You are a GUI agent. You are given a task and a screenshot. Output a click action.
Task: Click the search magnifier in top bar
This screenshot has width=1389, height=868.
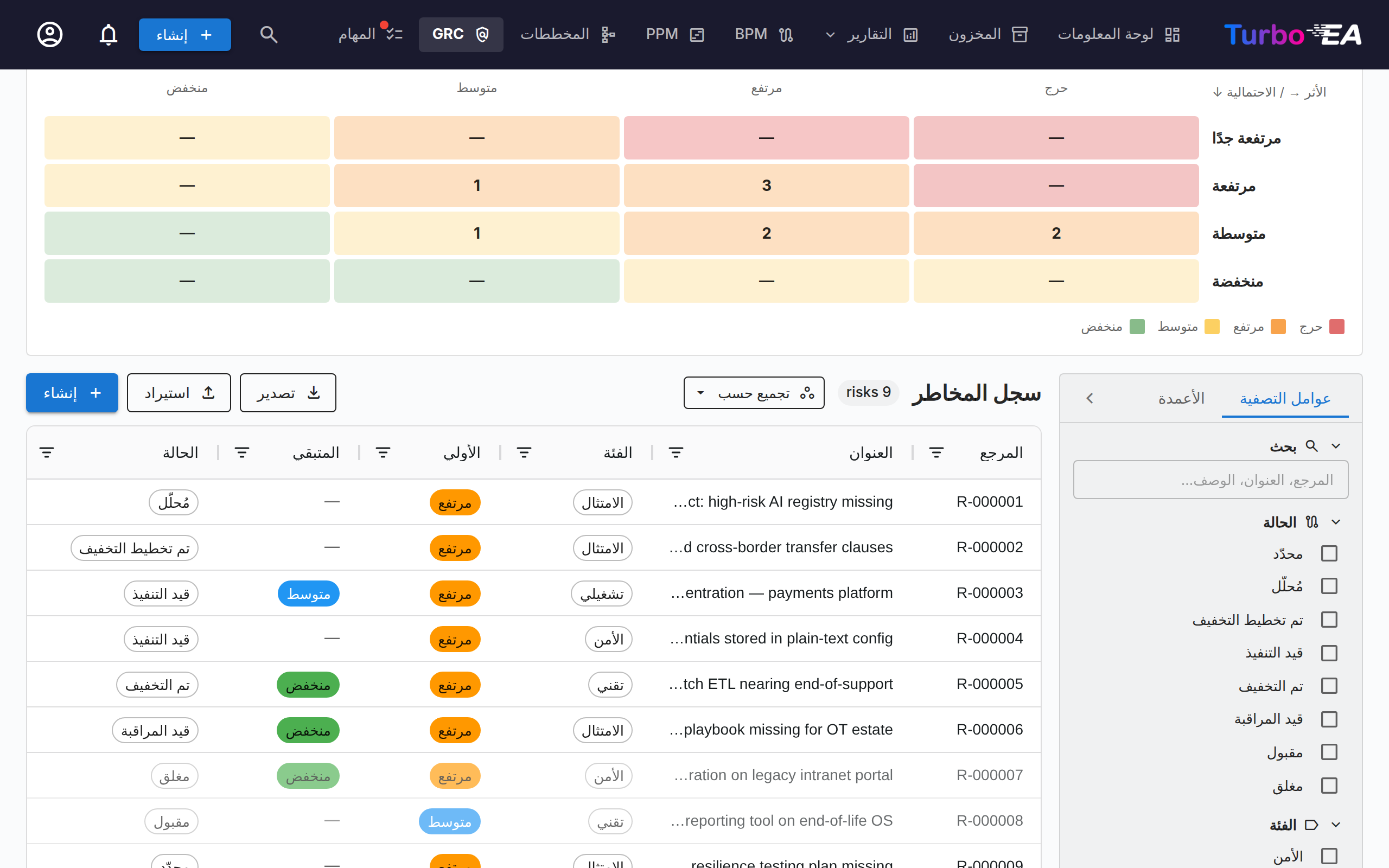pos(269,34)
